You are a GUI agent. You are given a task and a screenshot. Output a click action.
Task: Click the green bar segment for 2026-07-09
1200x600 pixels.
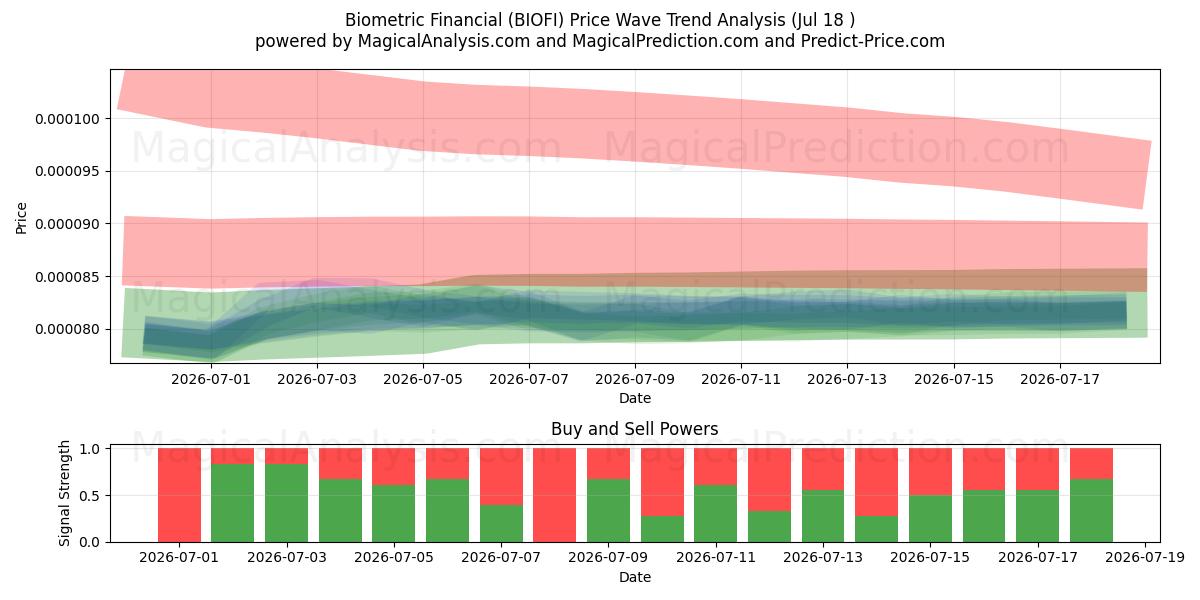click(608, 511)
